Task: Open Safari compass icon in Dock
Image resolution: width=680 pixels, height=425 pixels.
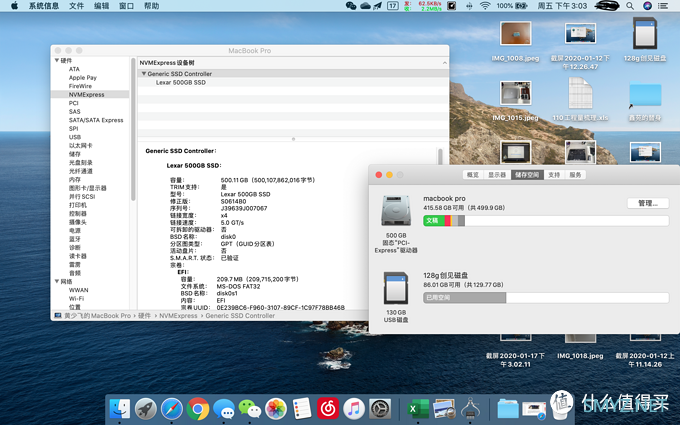Action: (172, 409)
